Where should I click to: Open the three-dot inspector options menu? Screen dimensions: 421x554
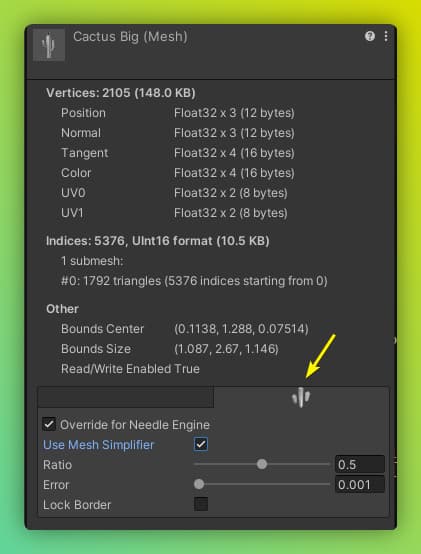(386, 36)
